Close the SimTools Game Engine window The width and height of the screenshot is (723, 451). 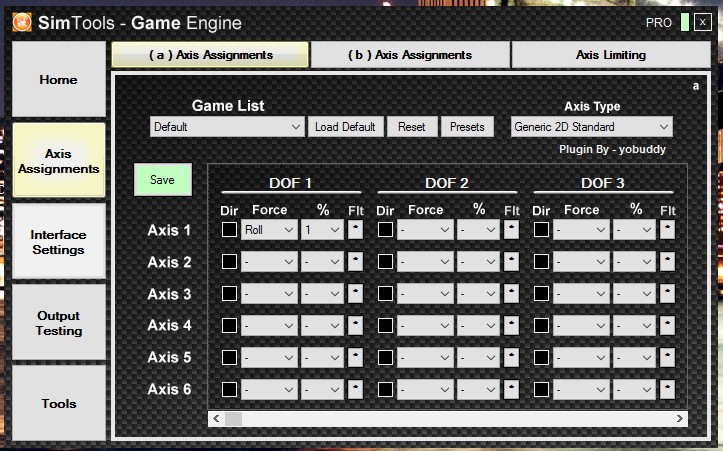tap(703, 22)
